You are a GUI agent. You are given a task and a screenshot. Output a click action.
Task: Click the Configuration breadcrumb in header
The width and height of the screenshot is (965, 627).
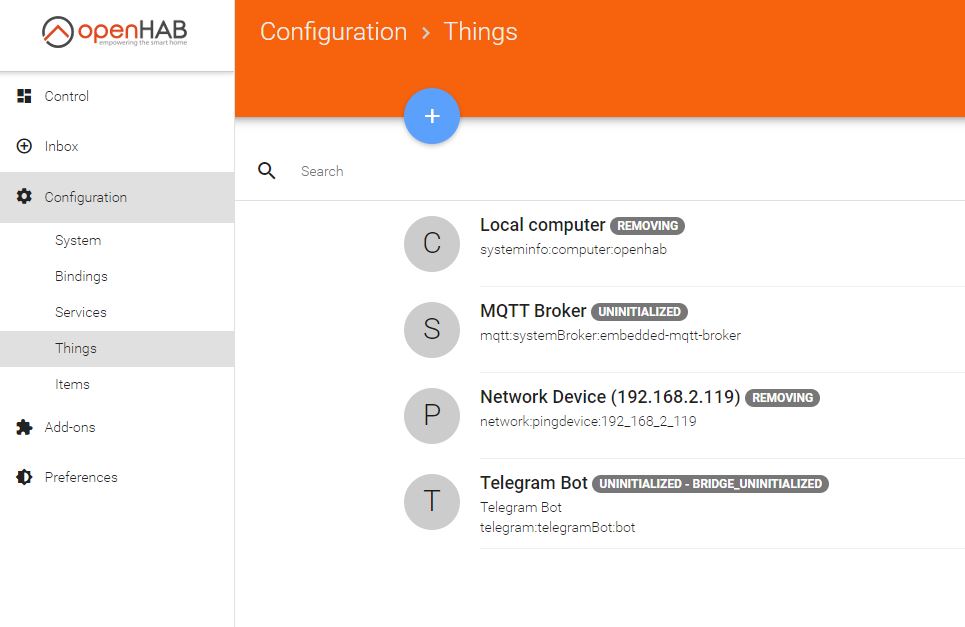(x=333, y=31)
